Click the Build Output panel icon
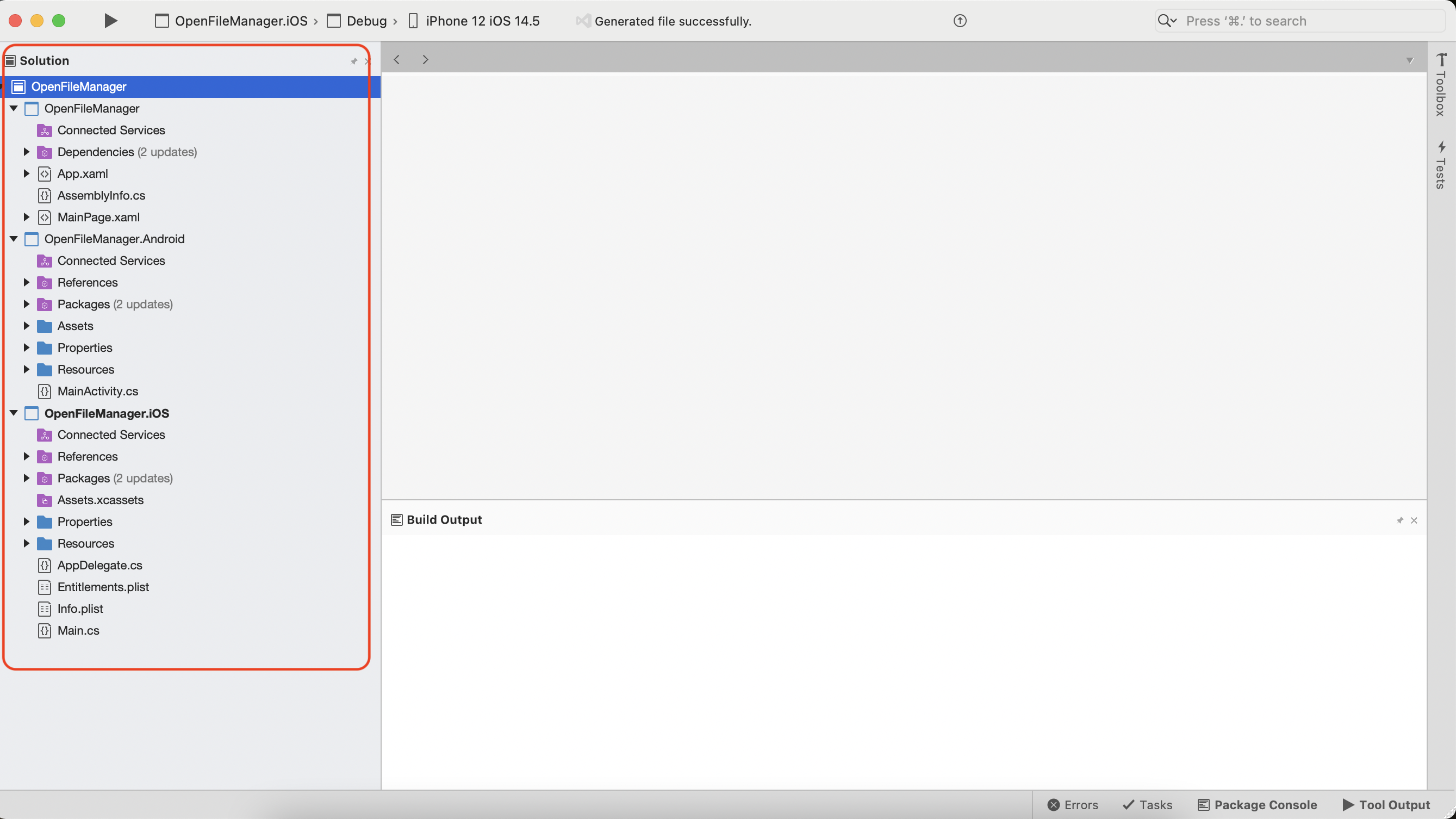1456x819 pixels. (397, 519)
